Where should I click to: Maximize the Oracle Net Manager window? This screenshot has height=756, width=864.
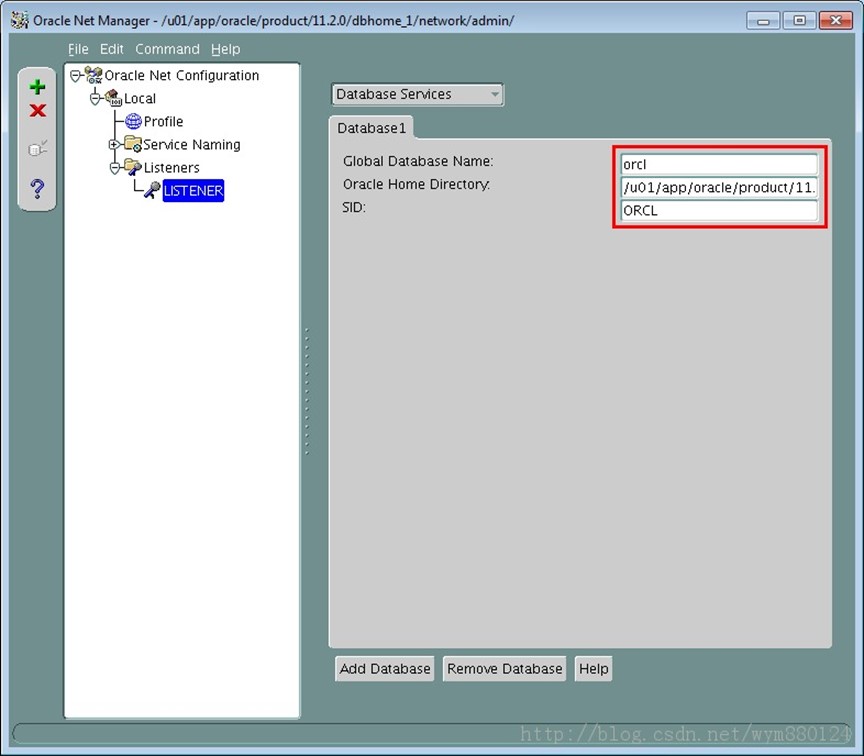[799, 21]
